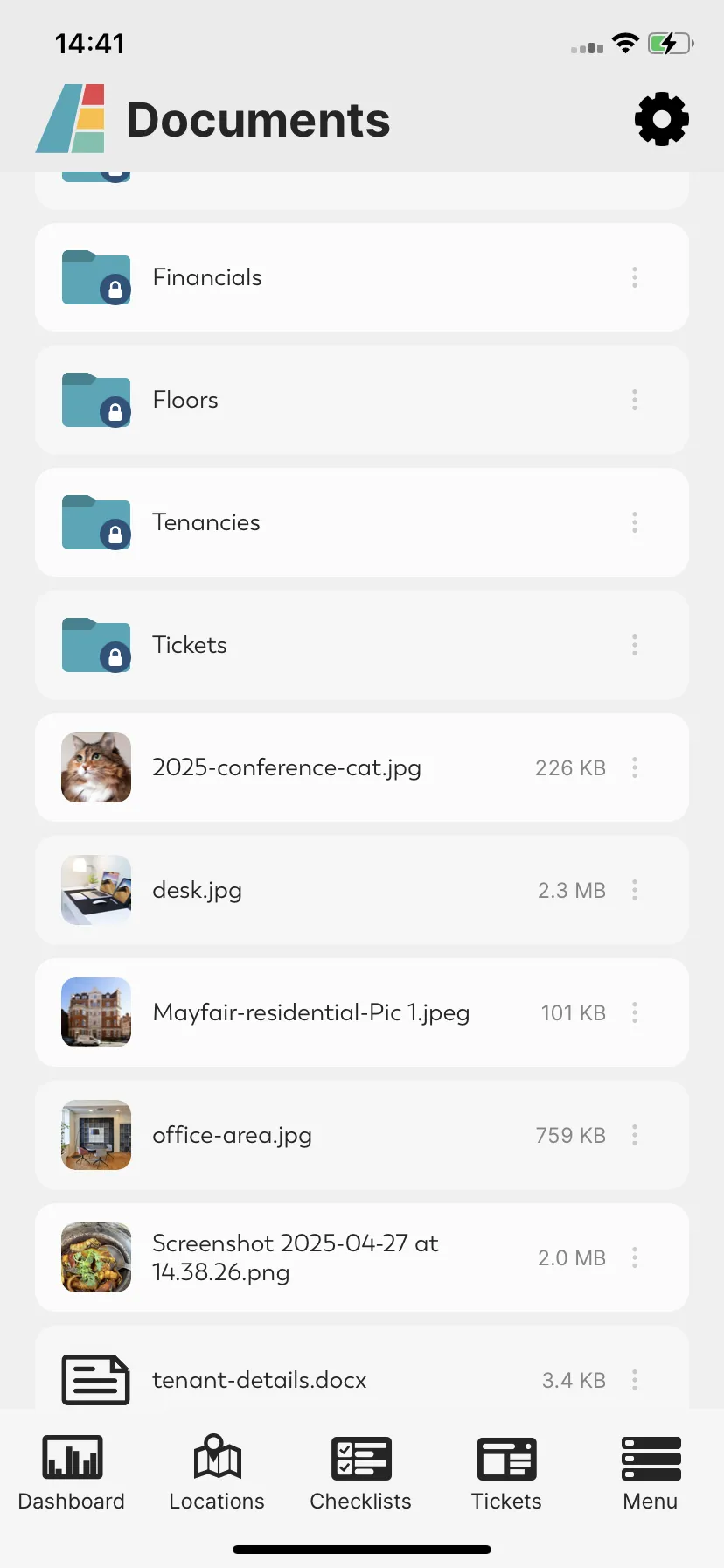Show options menu for office-area.jpg

[635, 1135]
